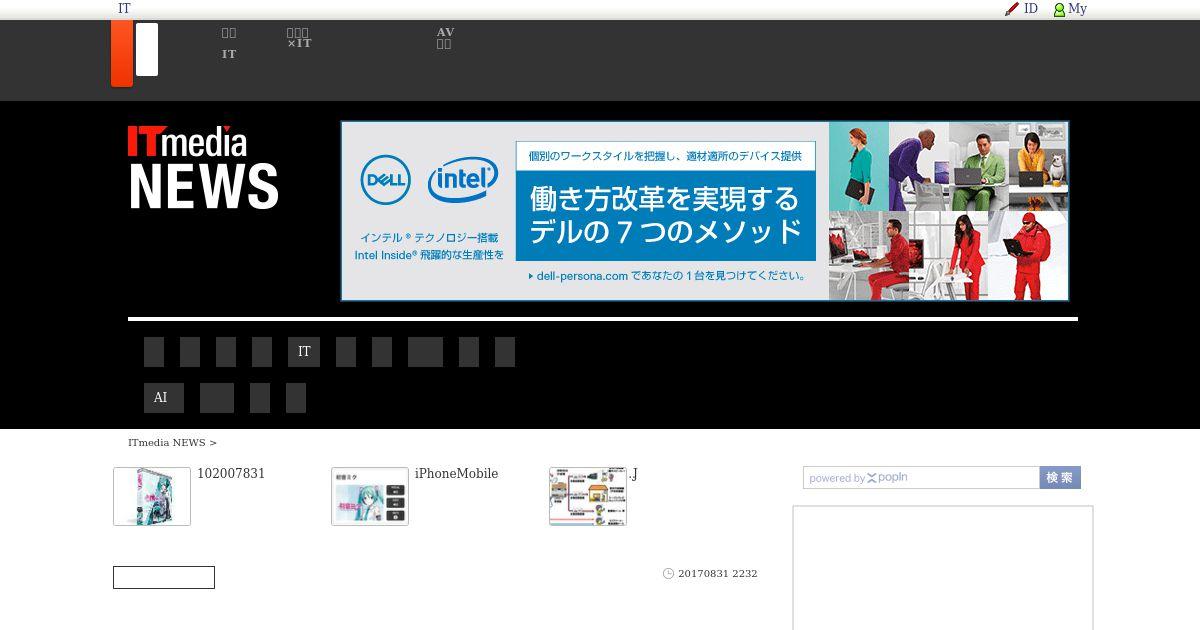Viewport: 1200px width, 630px height.
Task: Open the Hatsune Miku thumbnail beside iPhoneMobile
Action: click(370, 496)
